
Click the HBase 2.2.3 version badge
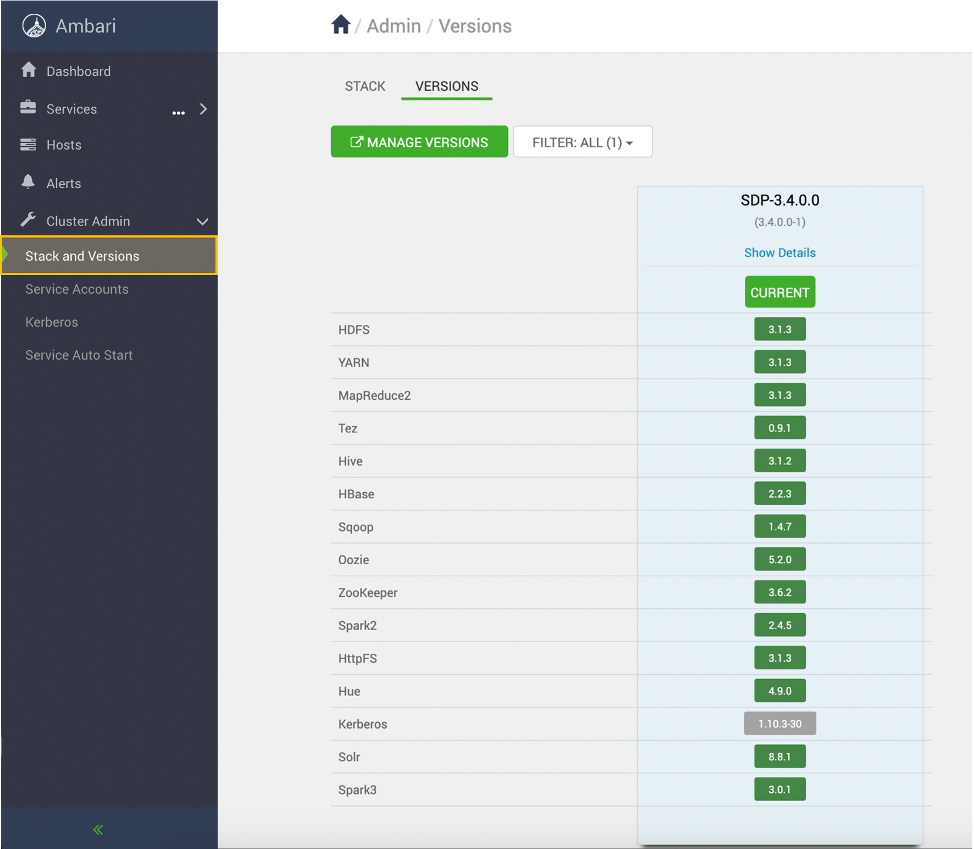[x=780, y=494]
